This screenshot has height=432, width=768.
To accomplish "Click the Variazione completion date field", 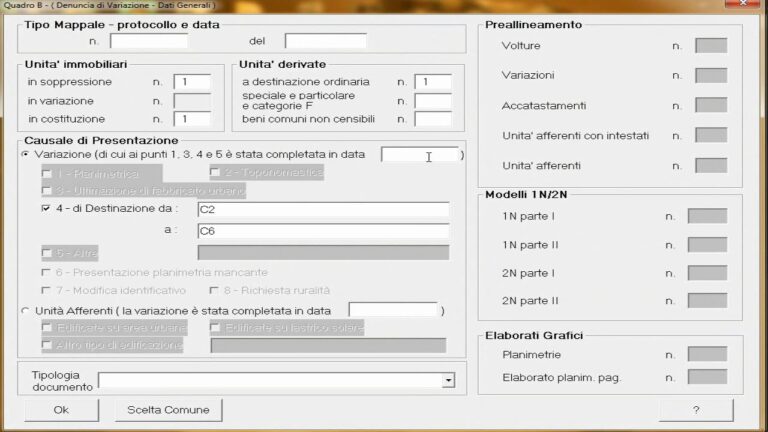I will (420, 155).
